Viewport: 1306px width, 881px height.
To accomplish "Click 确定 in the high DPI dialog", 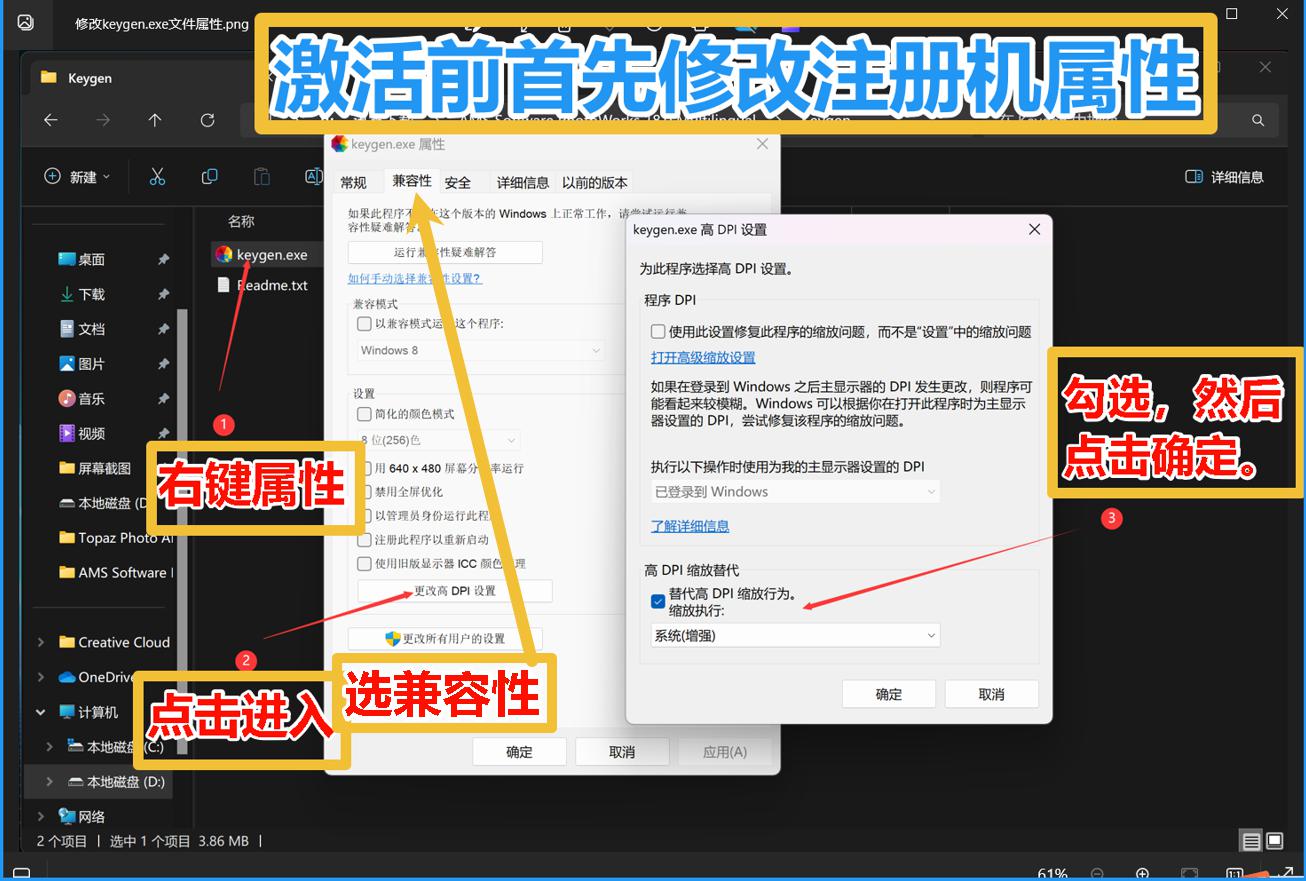I will pos(889,694).
